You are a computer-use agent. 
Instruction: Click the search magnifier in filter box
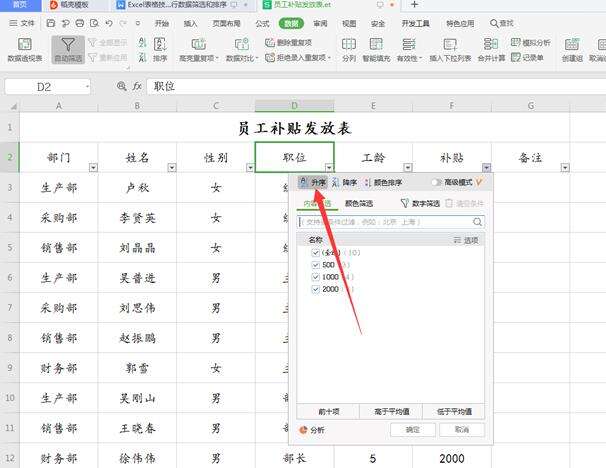click(477, 222)
